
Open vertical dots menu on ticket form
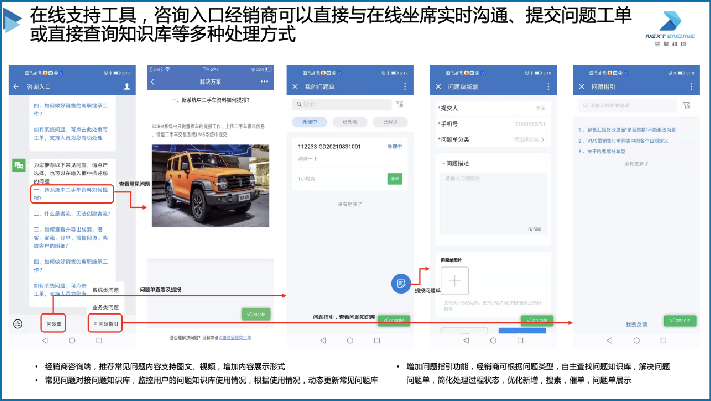pyautogui.click(x=549, y=88)
